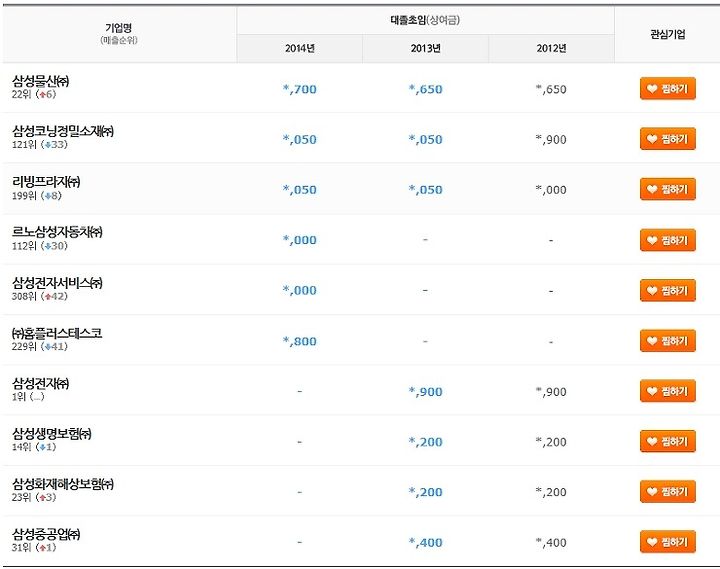Click 2014 salary *,700 for 삼성물산㈜
The image size is (720, 569).
(x=299, y=89)
